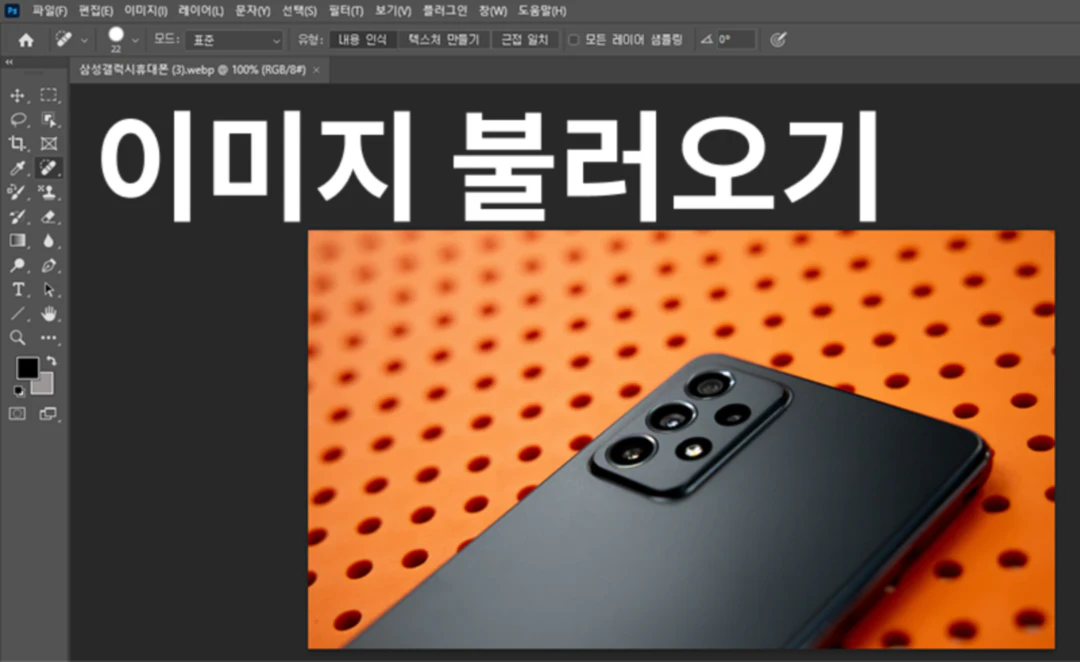Viewport: 1080px width, 662px height.
Task: Open the brush size picker dropdown
Action: [135, 41]
